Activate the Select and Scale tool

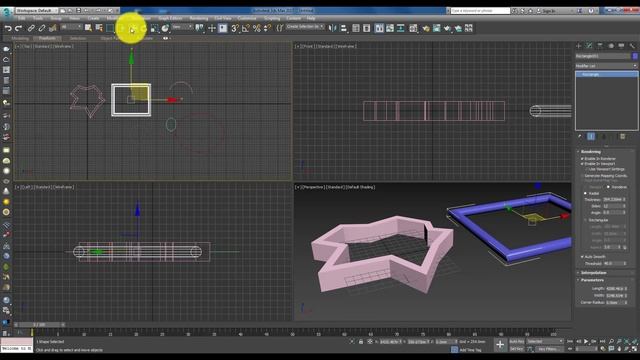coord(154,28)
